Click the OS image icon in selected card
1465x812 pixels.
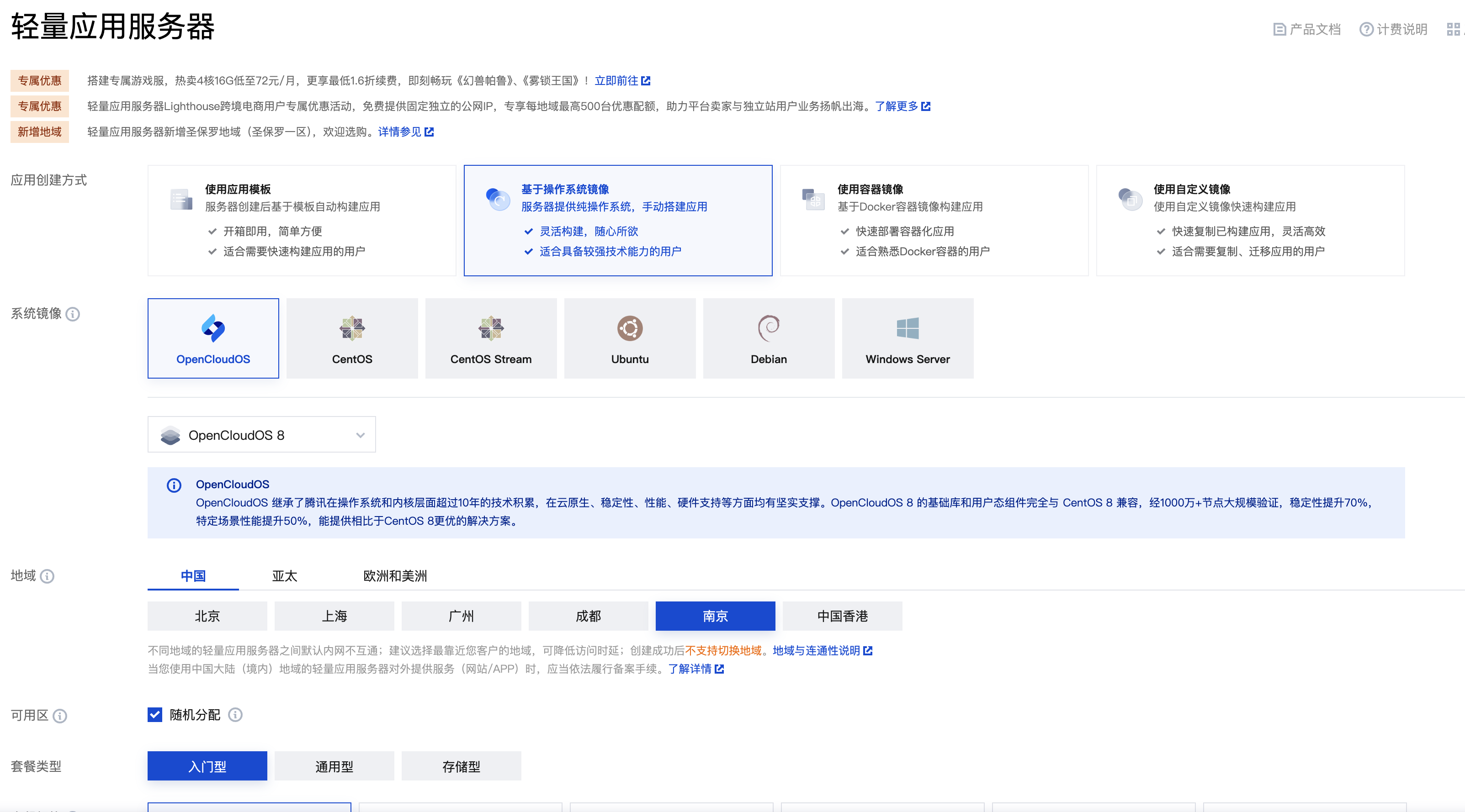click(498, 199)
